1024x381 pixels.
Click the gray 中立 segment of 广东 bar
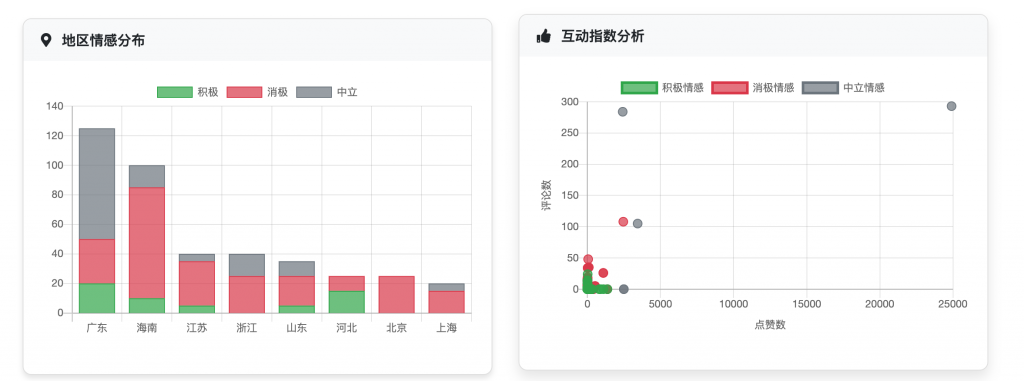[x=97, y=184]
